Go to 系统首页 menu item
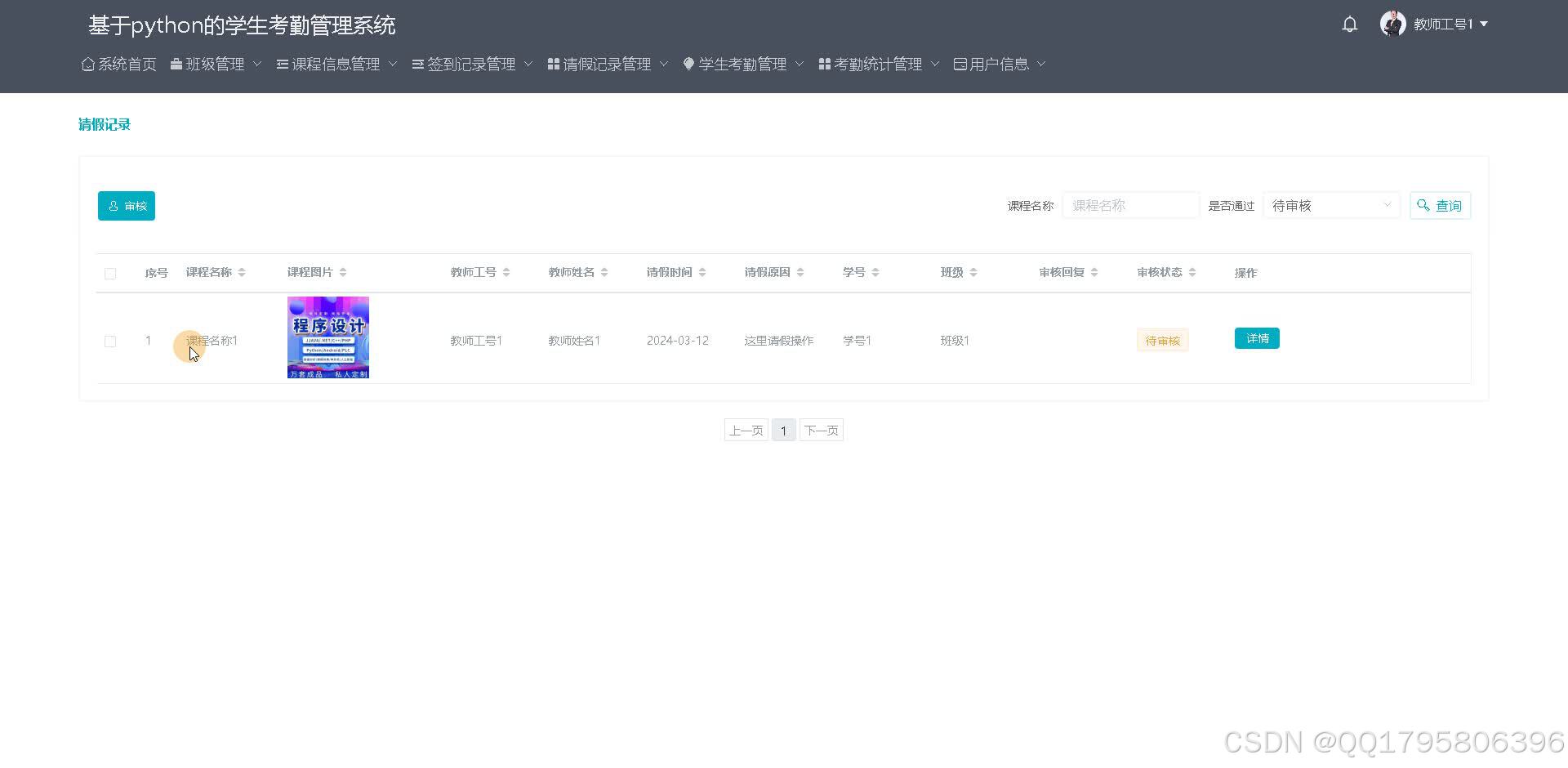 tap(119, 64)
